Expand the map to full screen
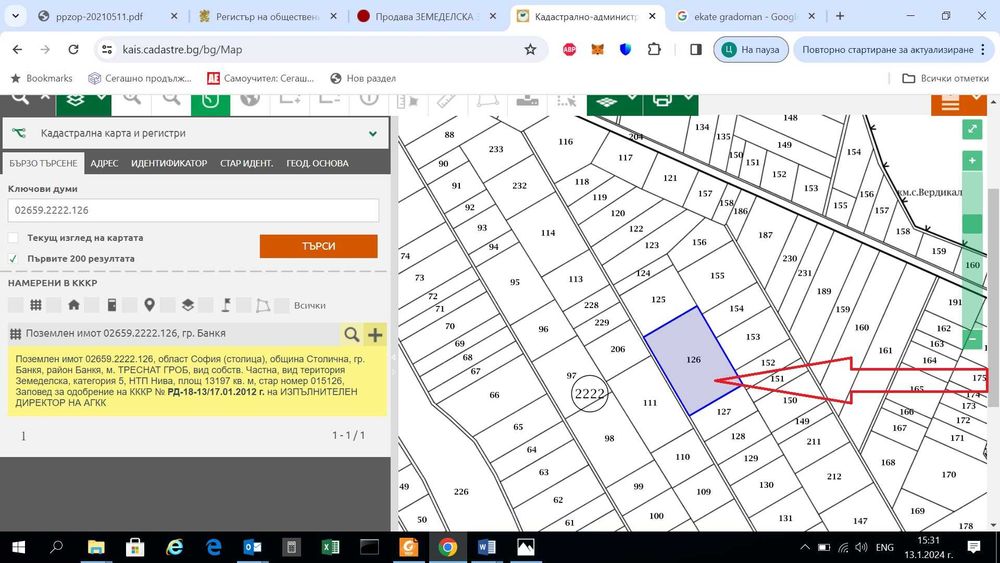This screenshot has width=1000, height=563. point(972,128)
